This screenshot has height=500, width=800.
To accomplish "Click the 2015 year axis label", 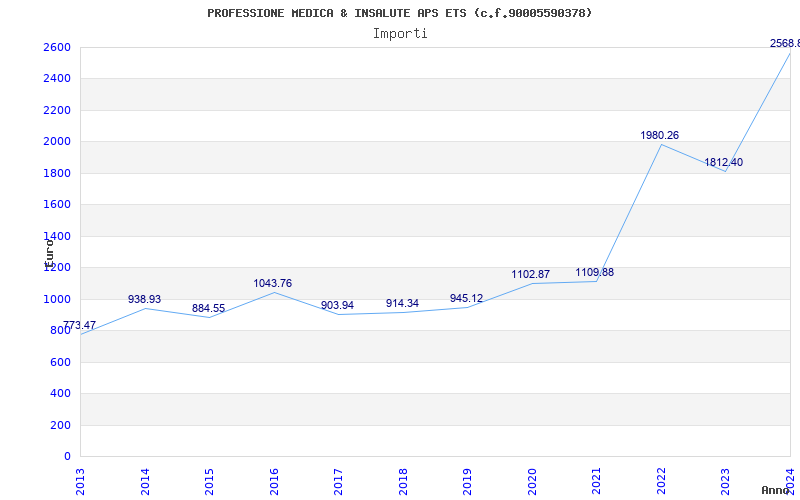I will point(209,482).
